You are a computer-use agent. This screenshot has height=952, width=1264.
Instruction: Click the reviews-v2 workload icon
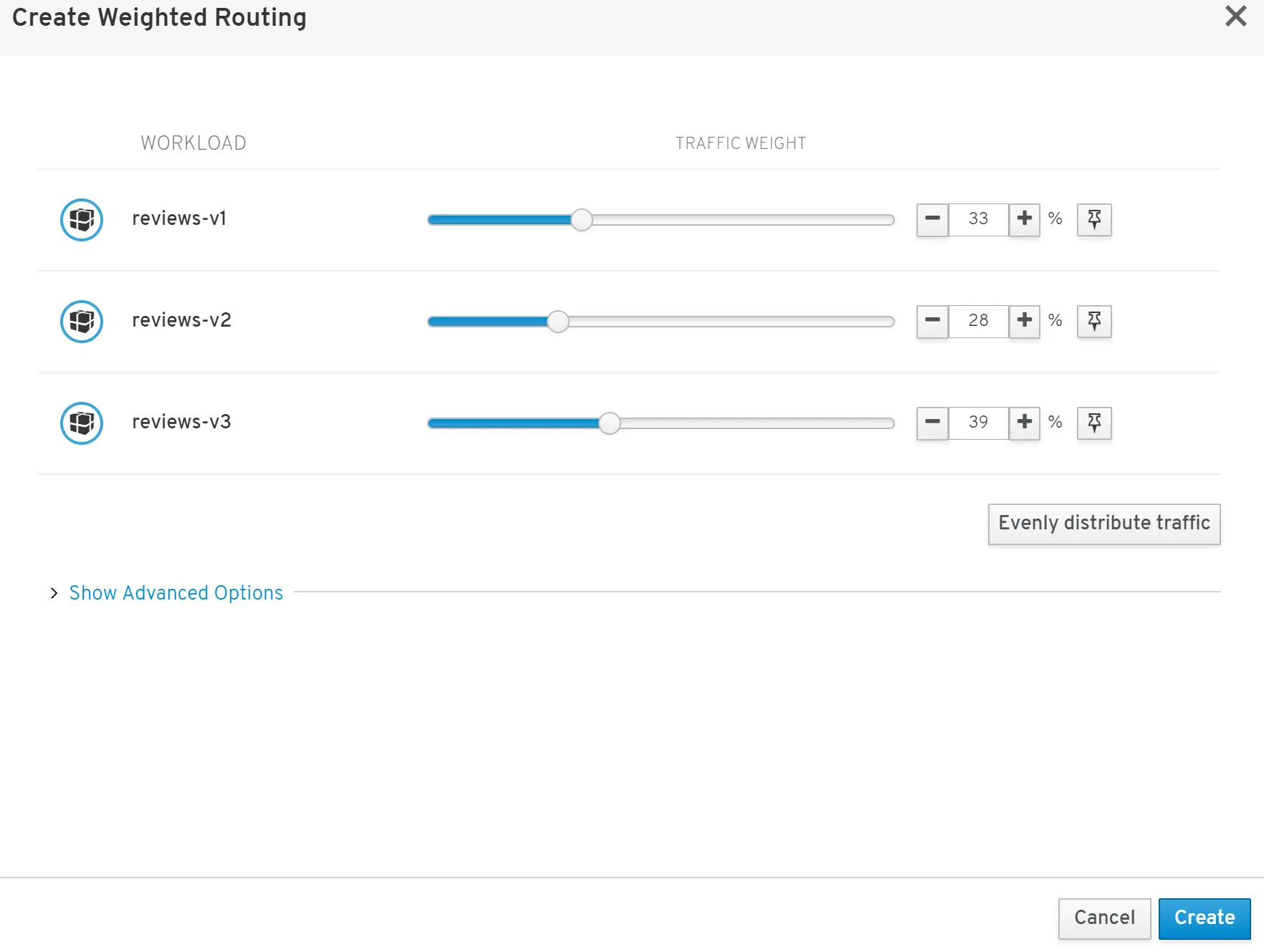82,322
